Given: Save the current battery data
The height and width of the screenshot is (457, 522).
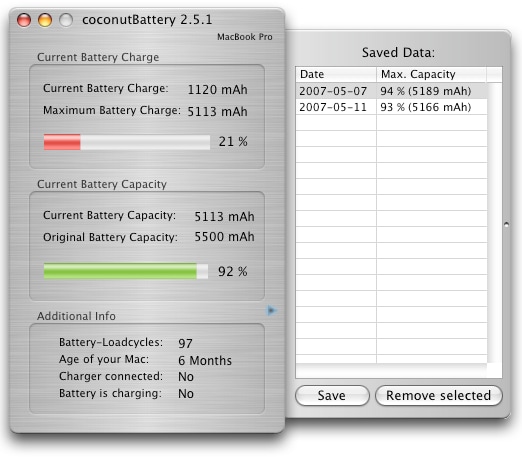Looking at the screenshot, I should [x=332, y=395].
